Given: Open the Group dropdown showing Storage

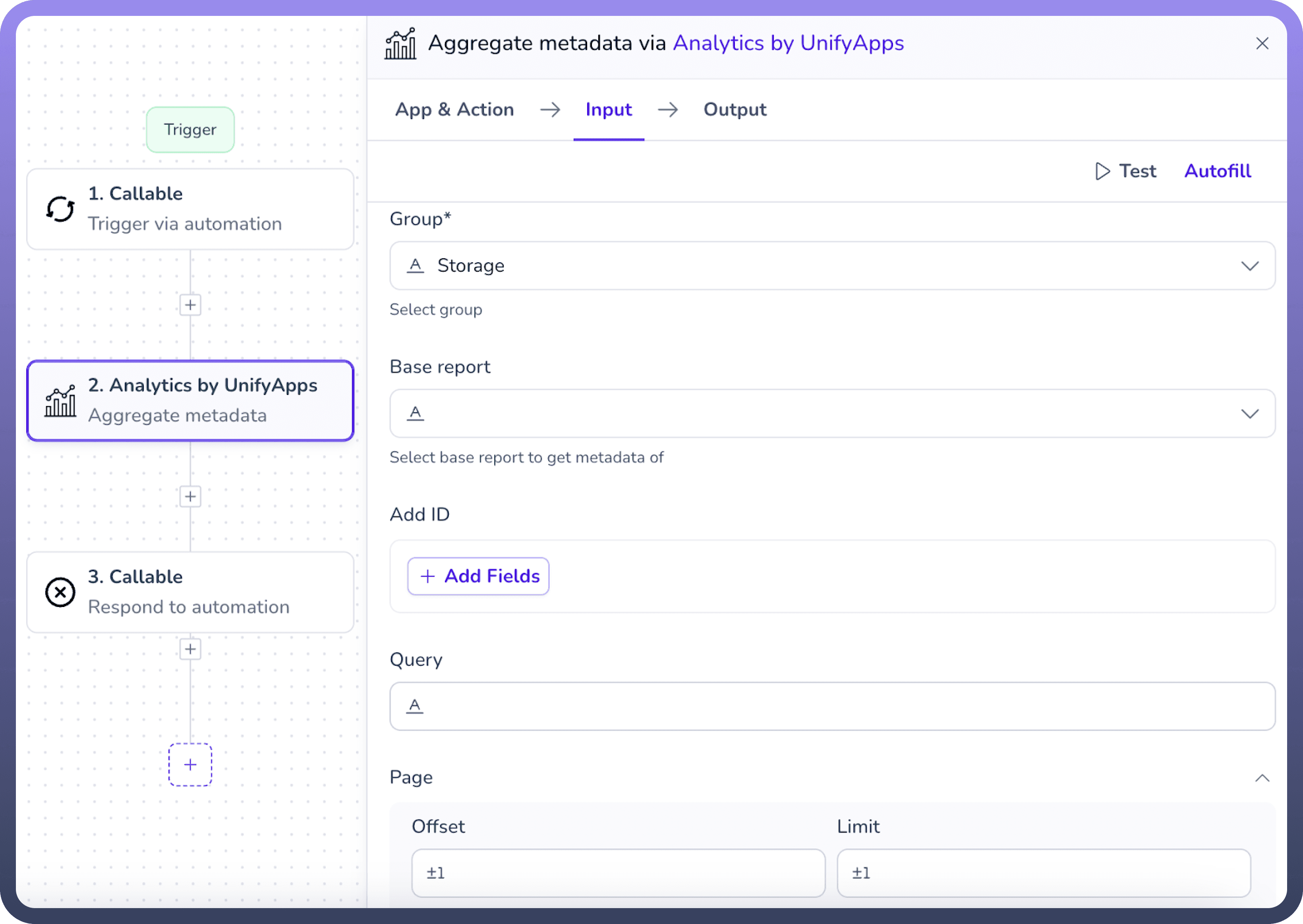Looking at the screenshot, I should (832, 266).
